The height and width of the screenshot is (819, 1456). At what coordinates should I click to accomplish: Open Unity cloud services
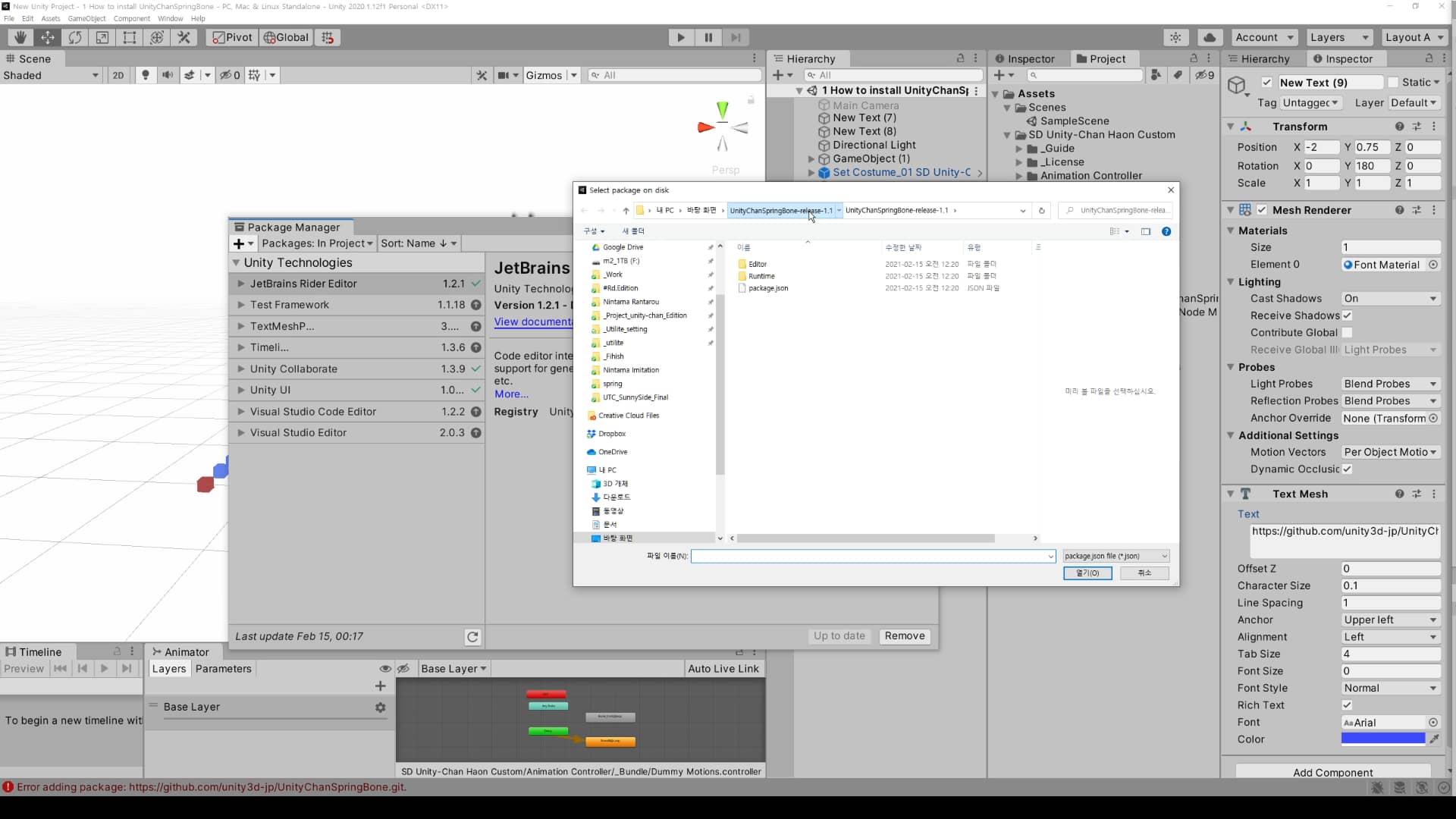(1210, 37)
